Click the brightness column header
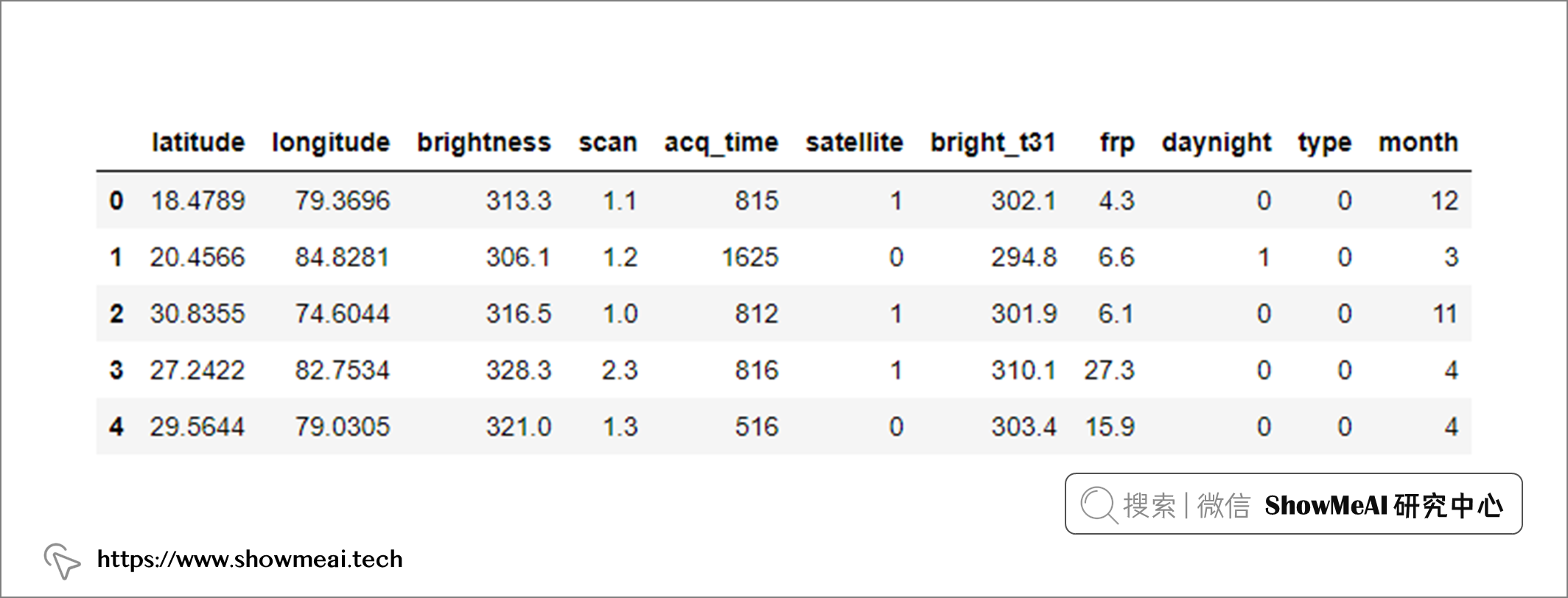This screenshot has width=1568, height=598. pyautogui.click(x=484, y=143)
